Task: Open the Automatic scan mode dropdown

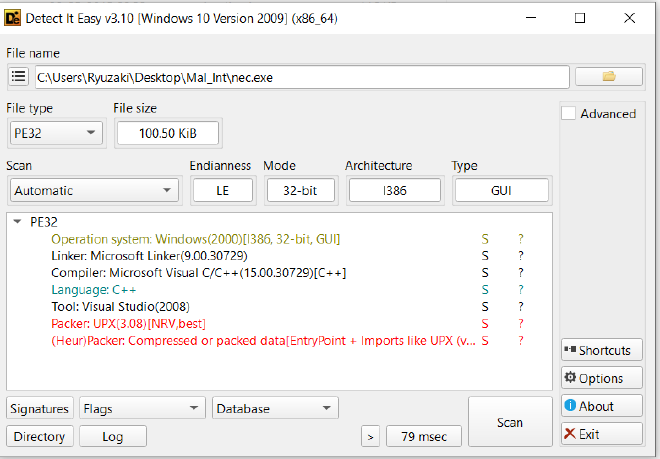Action: (93, 191)
